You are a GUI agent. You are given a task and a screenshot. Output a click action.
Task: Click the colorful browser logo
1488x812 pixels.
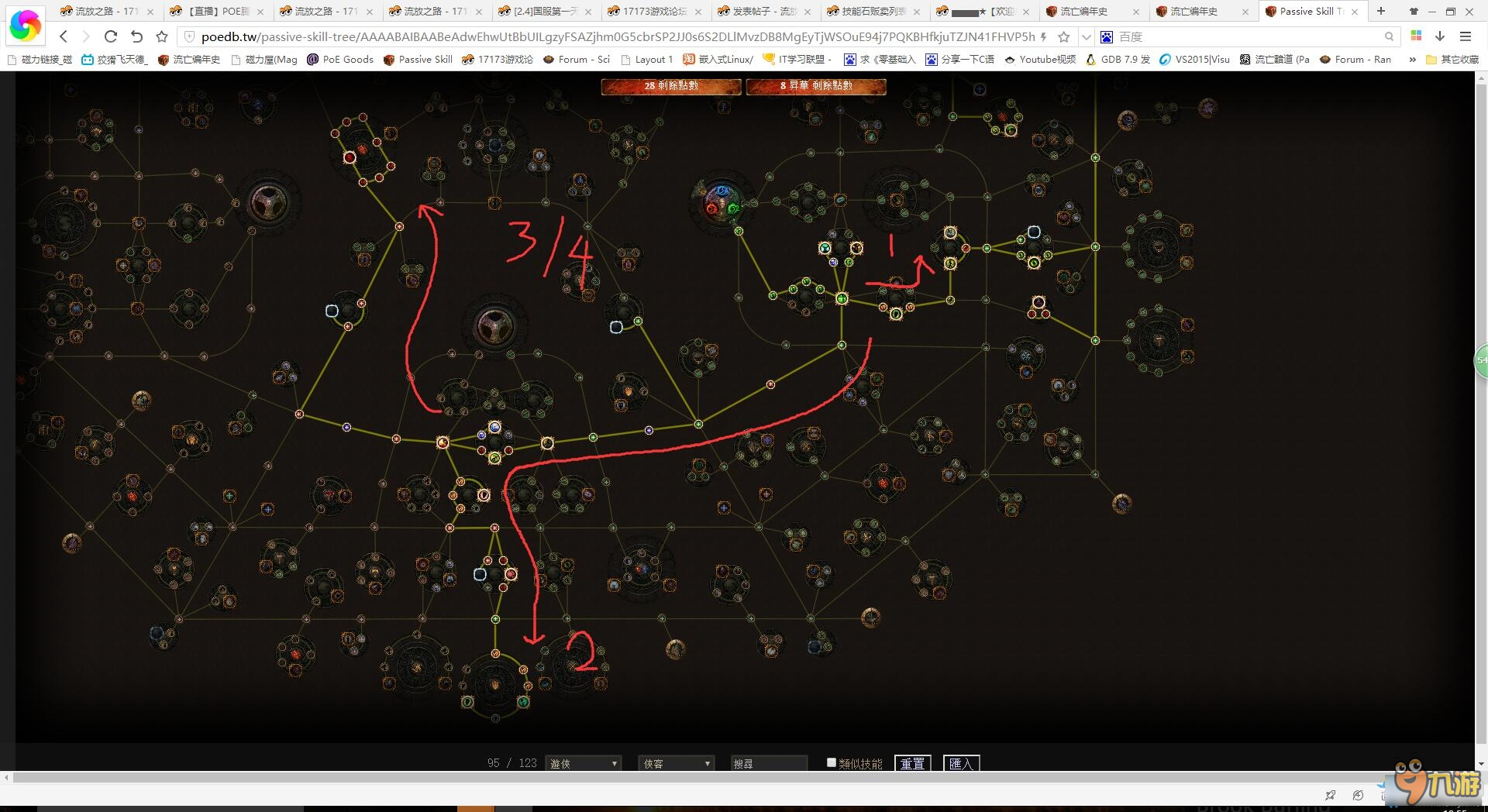point(25,26)
